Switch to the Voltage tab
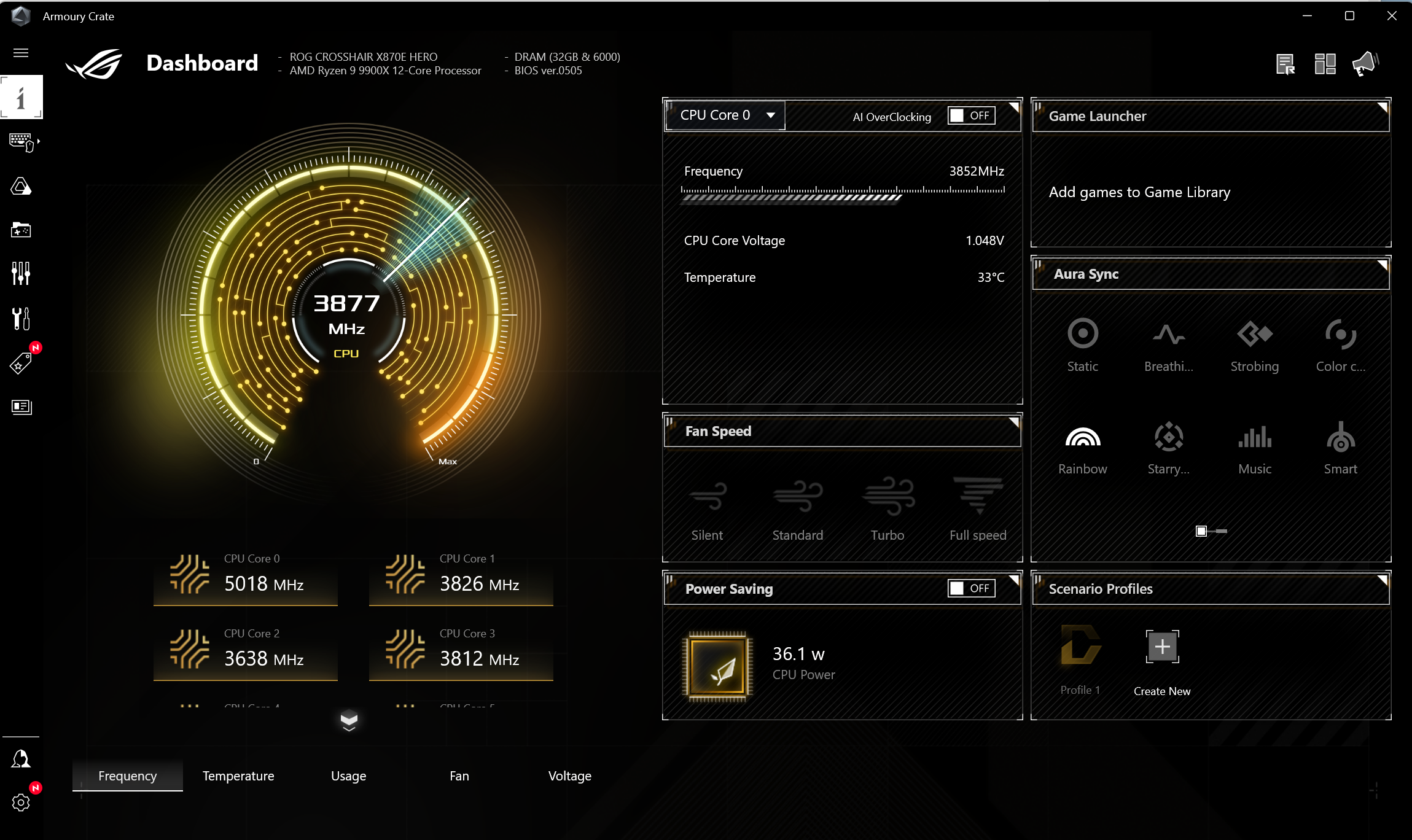 pos(569,776)
